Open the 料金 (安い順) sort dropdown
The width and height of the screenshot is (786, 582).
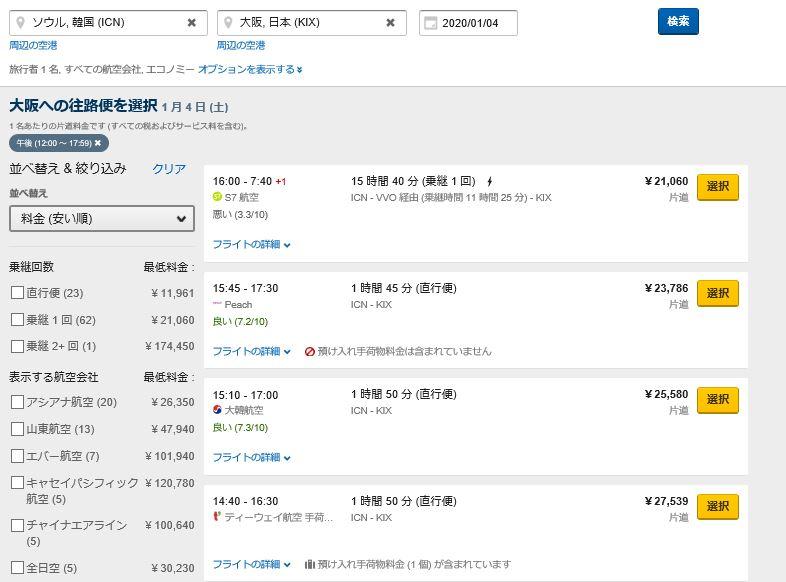(x=102, y=219)
